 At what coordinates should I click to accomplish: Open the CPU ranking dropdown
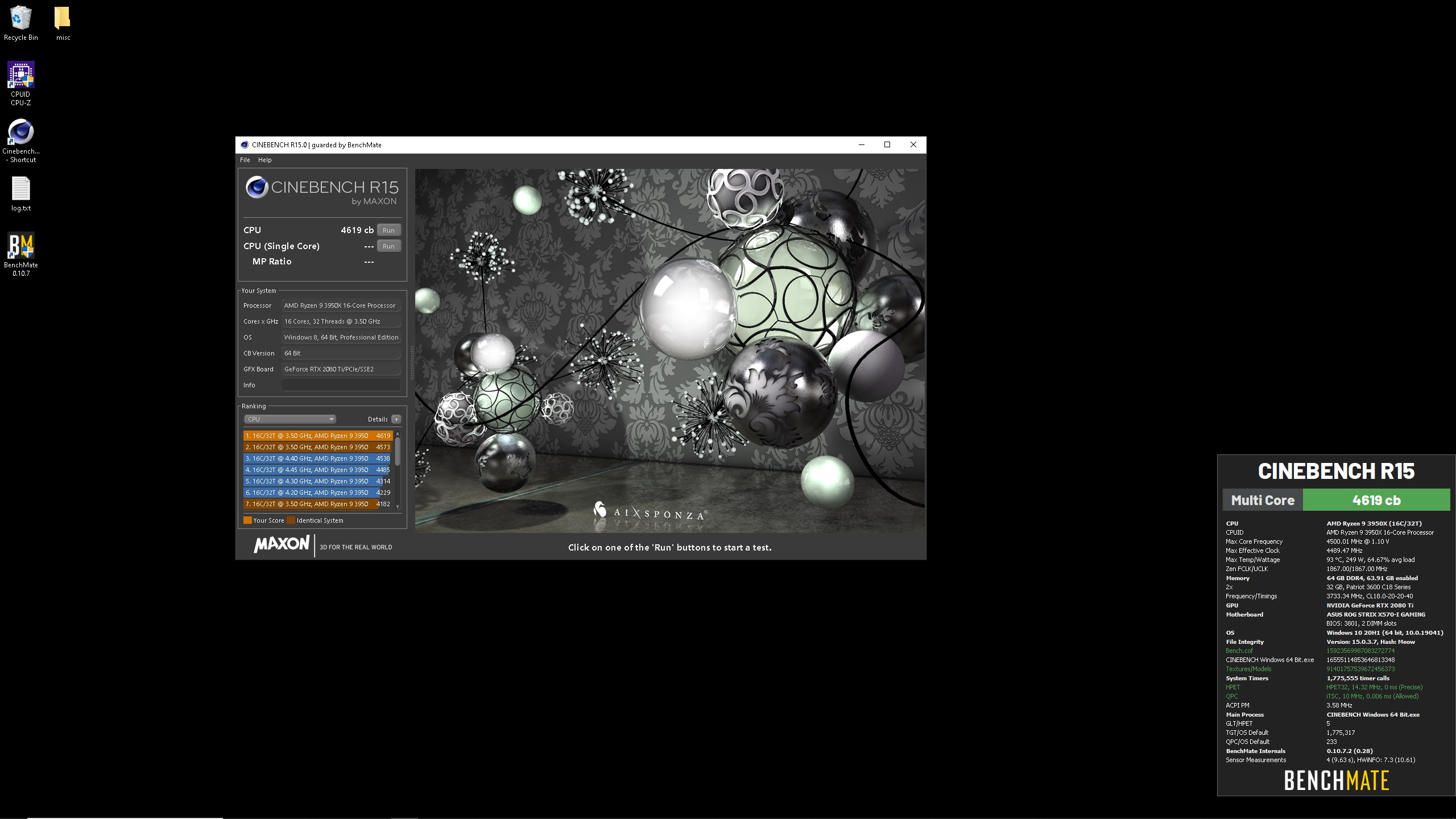tap(290, 419)
